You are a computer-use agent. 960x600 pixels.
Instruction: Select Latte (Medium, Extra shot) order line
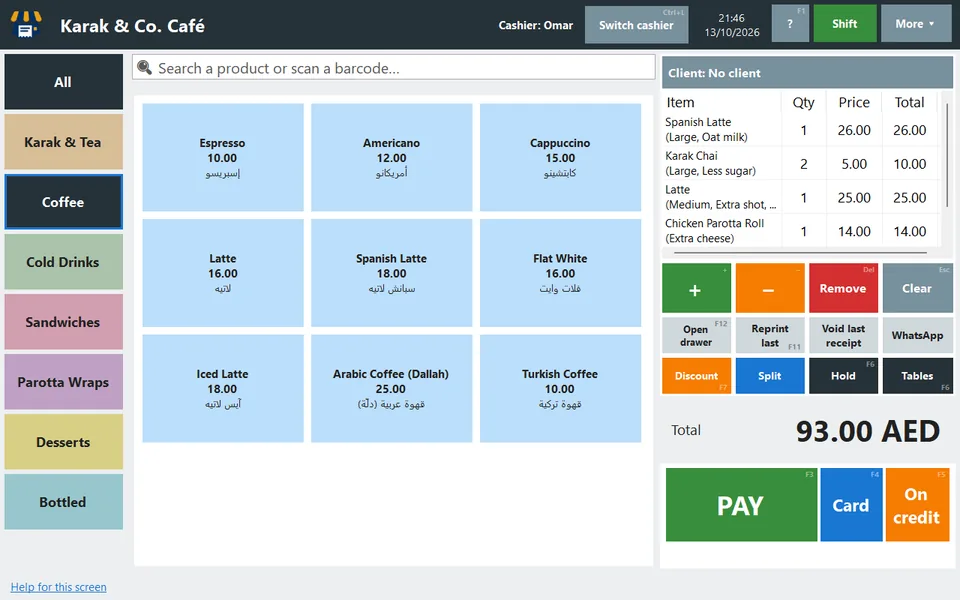[x=801, y=197]
